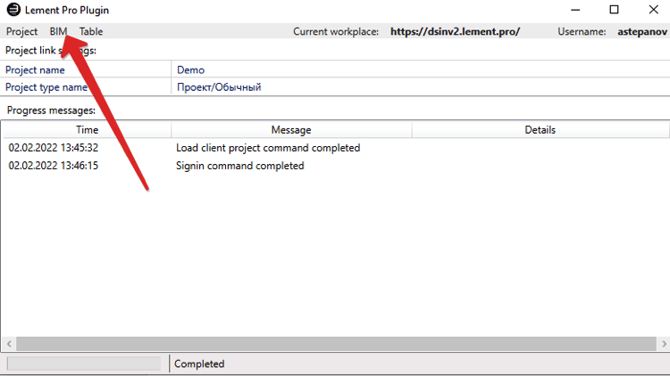Minimize the Lement Pro Plugin window
Viewport: 670px width, 376px height.
[575, 9]
